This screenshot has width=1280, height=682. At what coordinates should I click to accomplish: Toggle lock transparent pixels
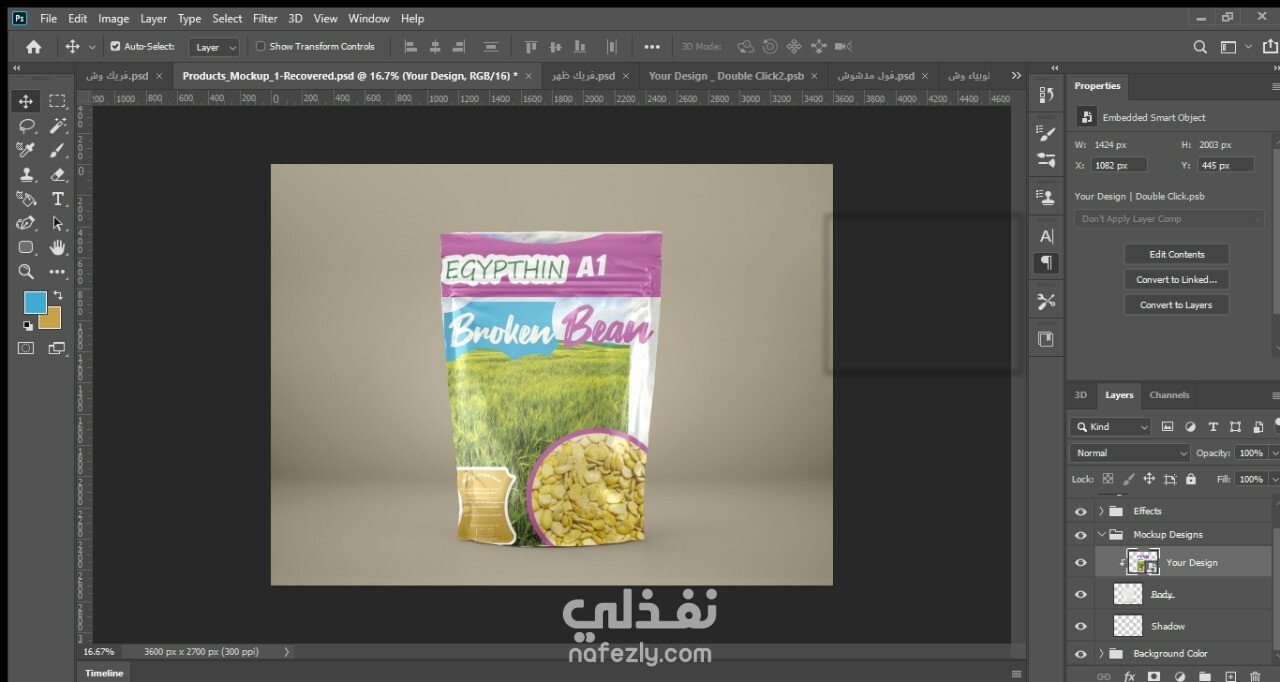click(x=1109, y=479)
